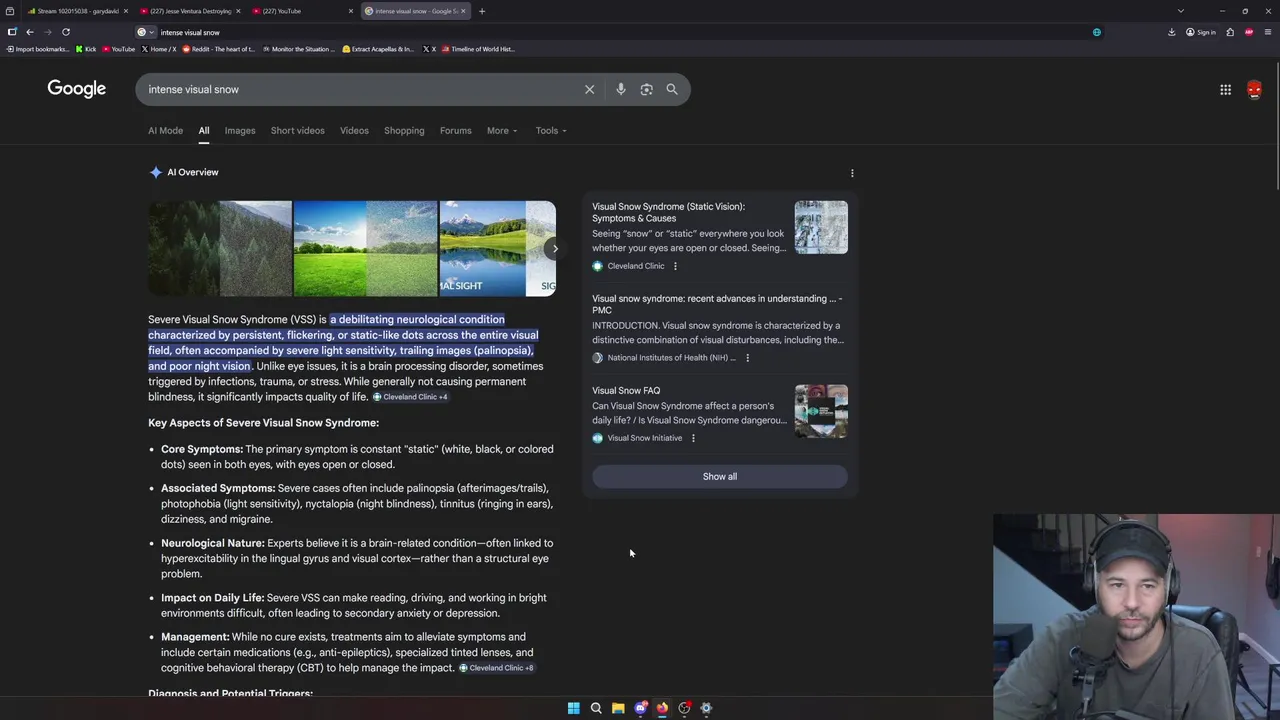This screenshot has height=720, width=1280.
Task: Switch to Images results tab
Action: (240, 131)
